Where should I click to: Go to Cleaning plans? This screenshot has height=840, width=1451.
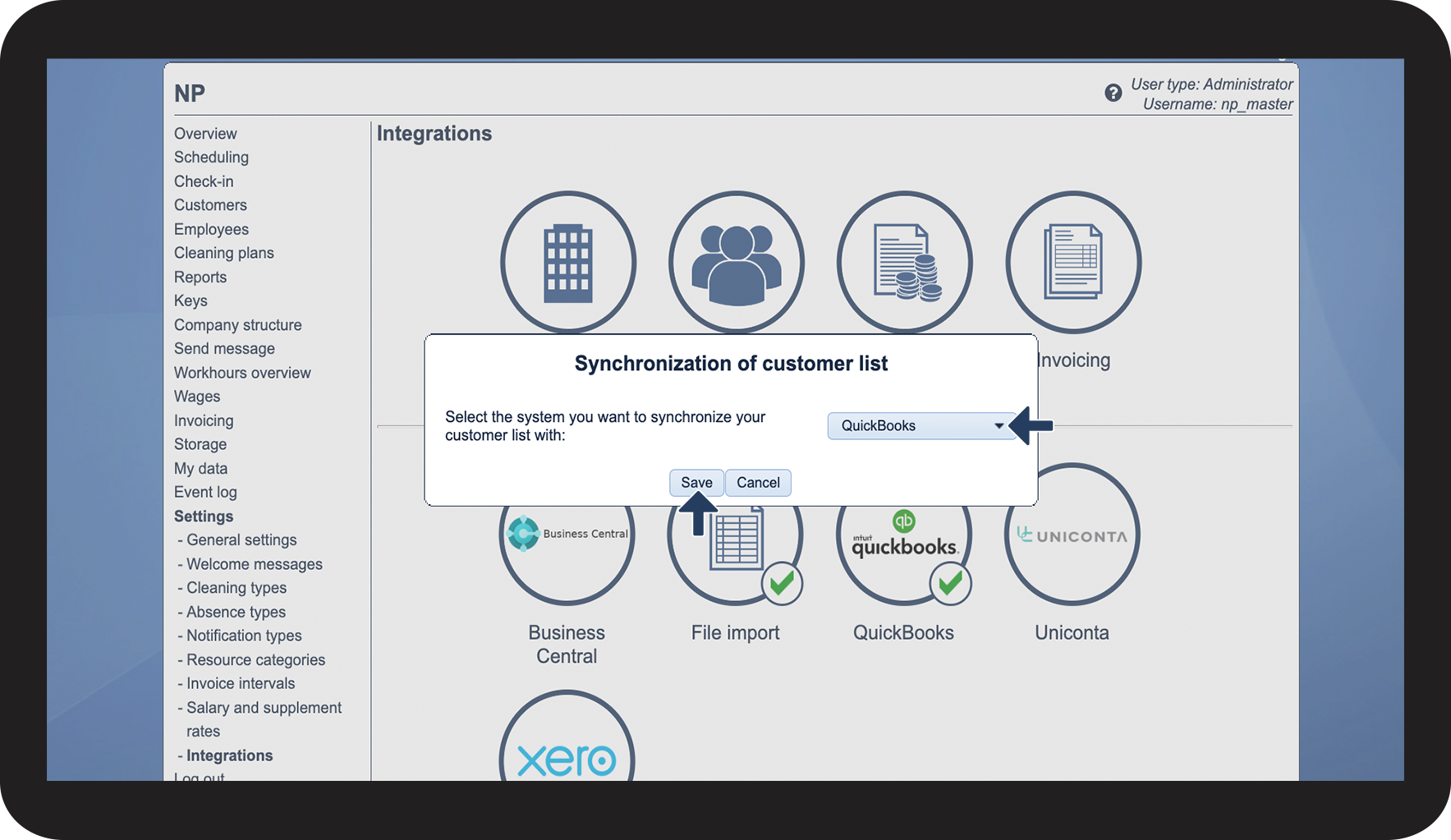[224, 253]
